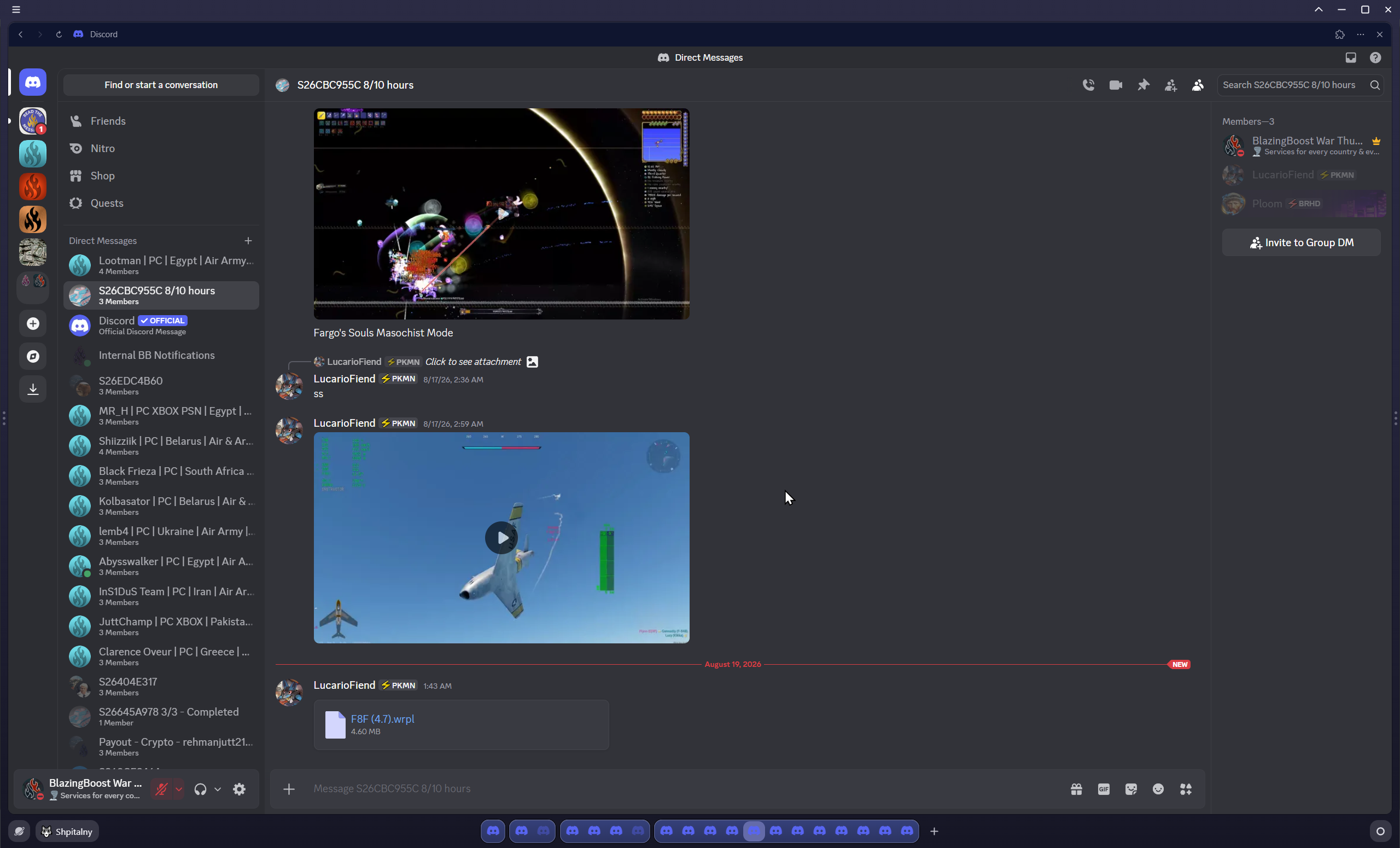The image size is (1400, 848).
Task: Open Discord Official message DM
Action: click(161, 326)
